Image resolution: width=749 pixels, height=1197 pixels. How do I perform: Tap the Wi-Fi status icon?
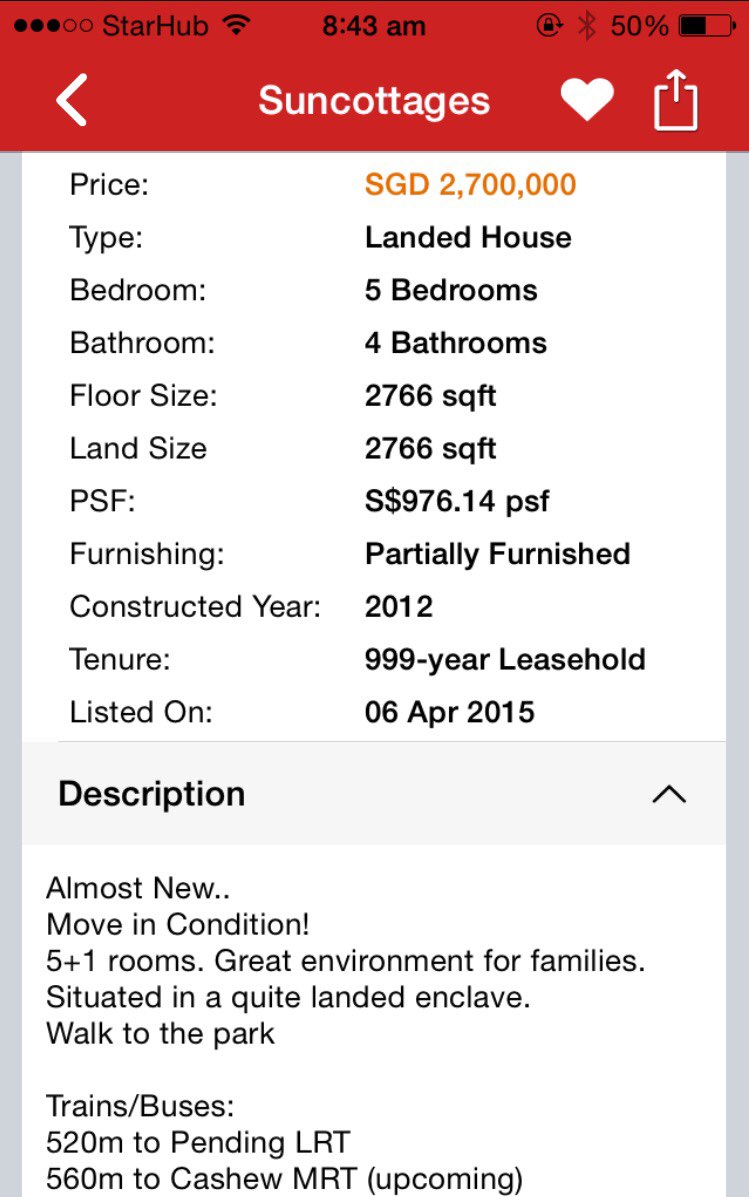236,26
